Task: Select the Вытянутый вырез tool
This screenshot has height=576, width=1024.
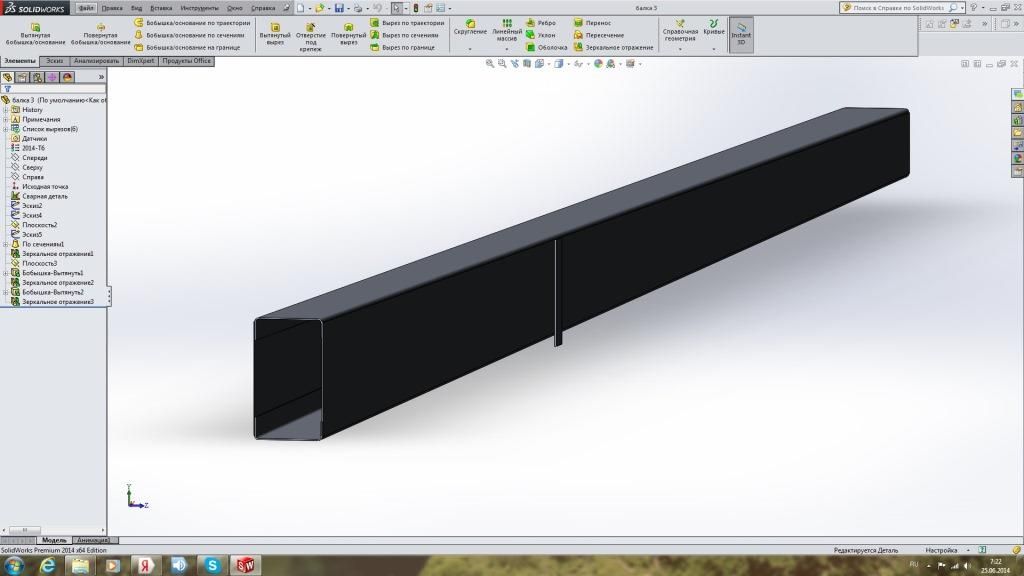Action: [275, 34]
